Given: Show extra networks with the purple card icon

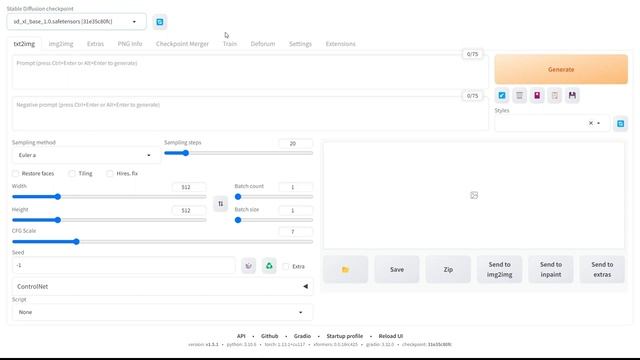Looking at the screenshot, I should pyautogui.click(x=537, y=96).
